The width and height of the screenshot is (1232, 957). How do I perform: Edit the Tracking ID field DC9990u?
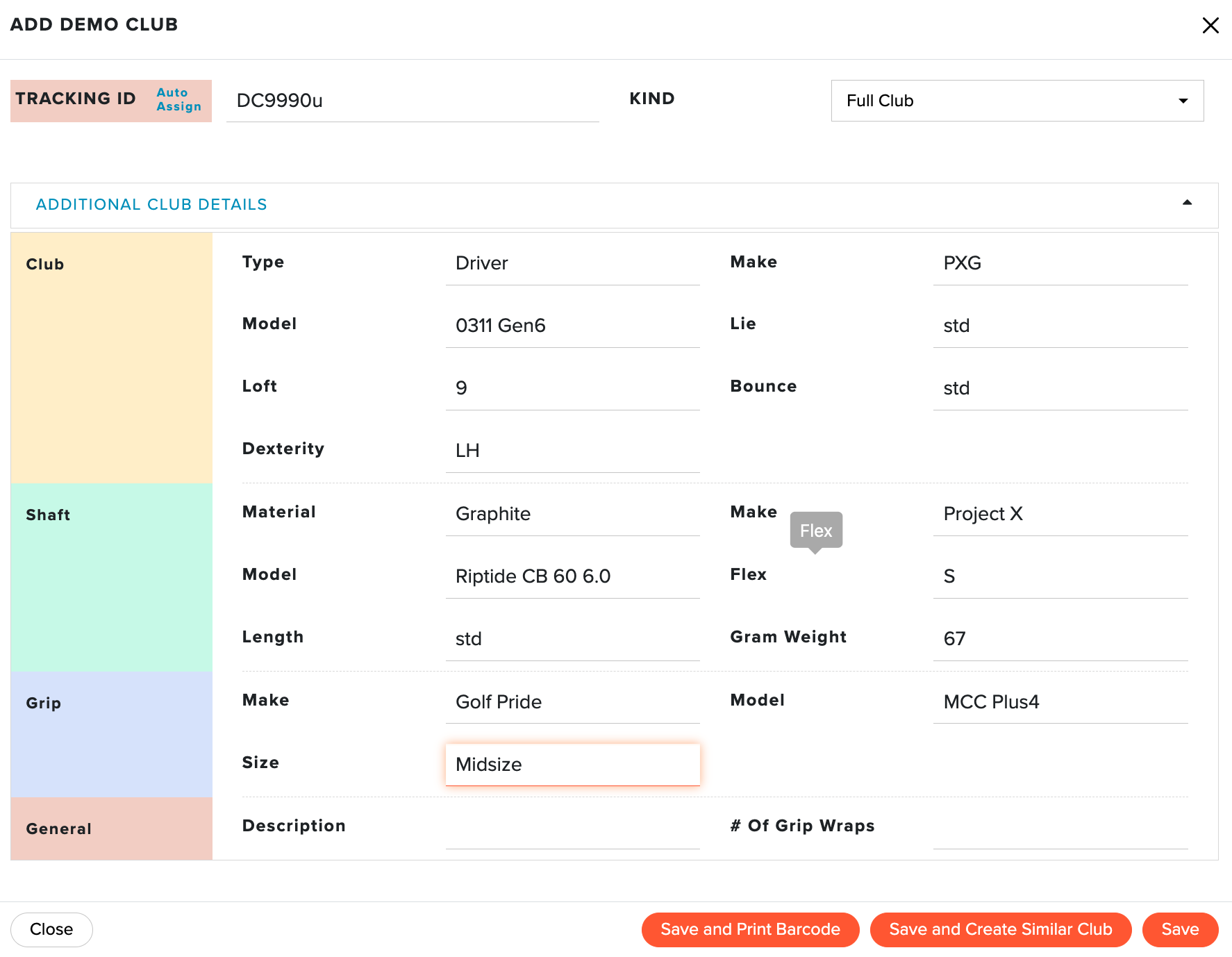(x=413, y=101)
